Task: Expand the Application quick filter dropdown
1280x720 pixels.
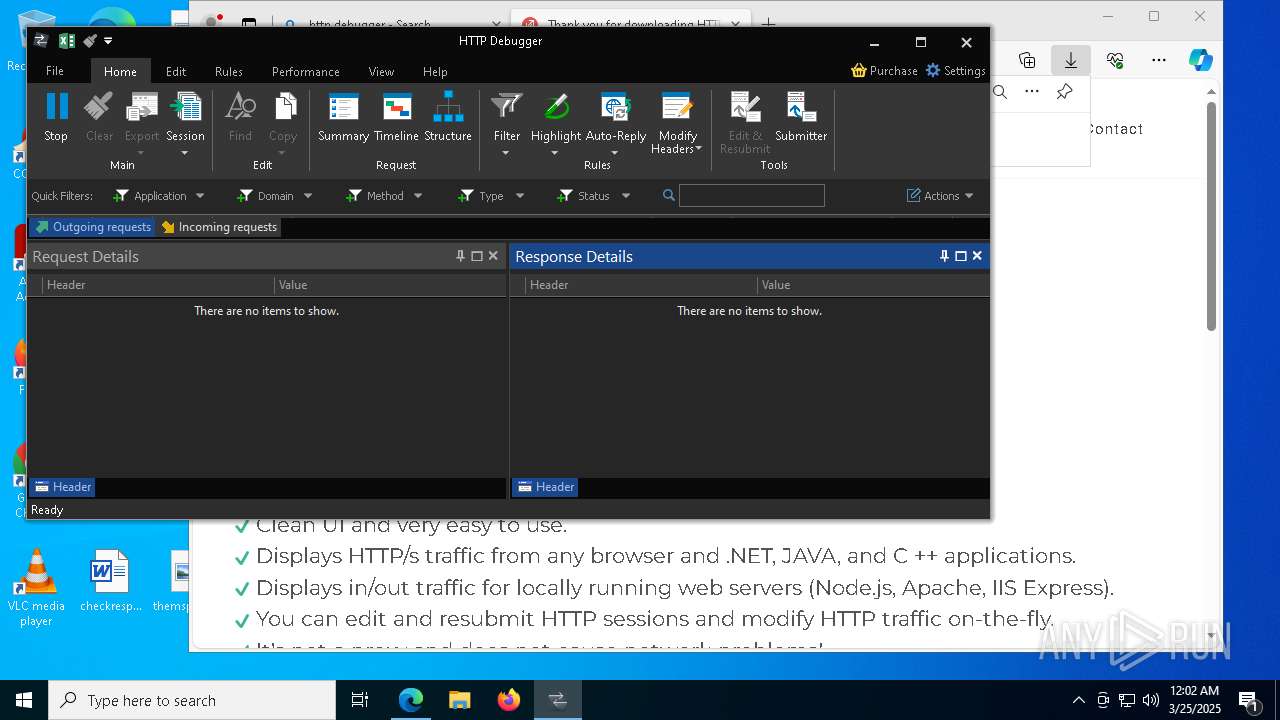Action: coord(200,196)
